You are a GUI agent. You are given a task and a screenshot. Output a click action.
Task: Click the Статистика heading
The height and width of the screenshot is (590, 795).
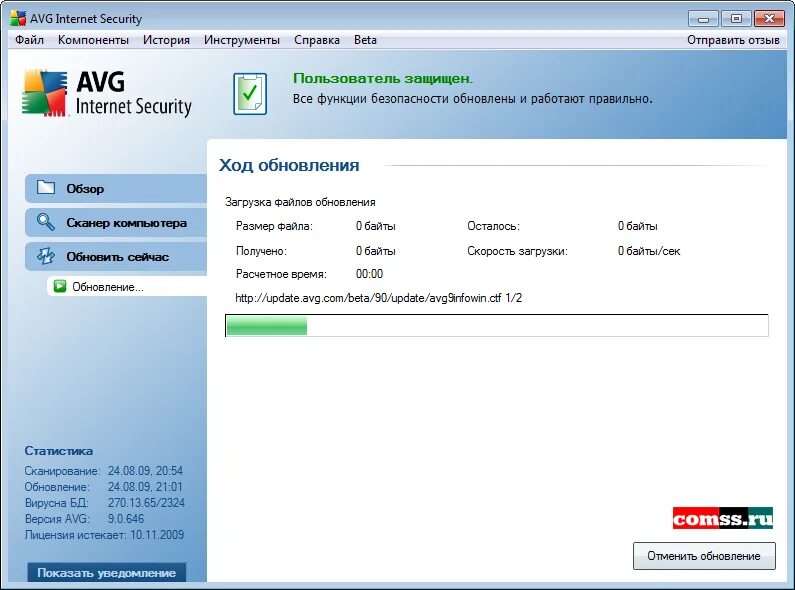coord(59,451)
